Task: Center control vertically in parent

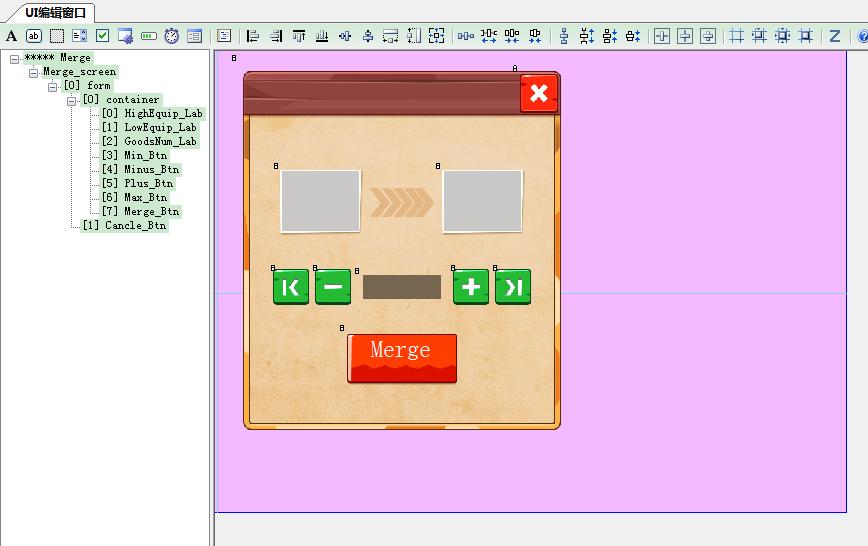Action: pyautogui.click(x=685, y=36)
